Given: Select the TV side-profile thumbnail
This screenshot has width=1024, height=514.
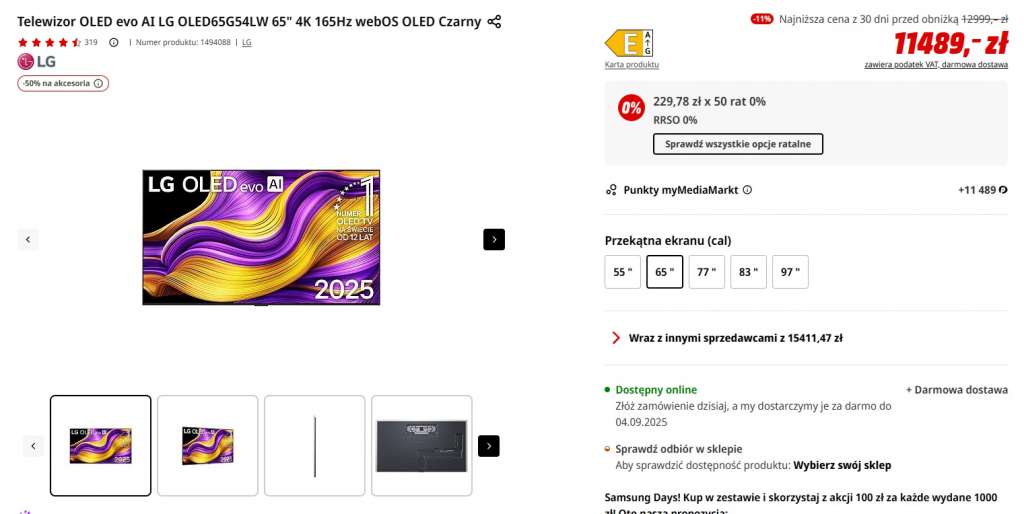Looking at the screenshot, I should (315, 445).
